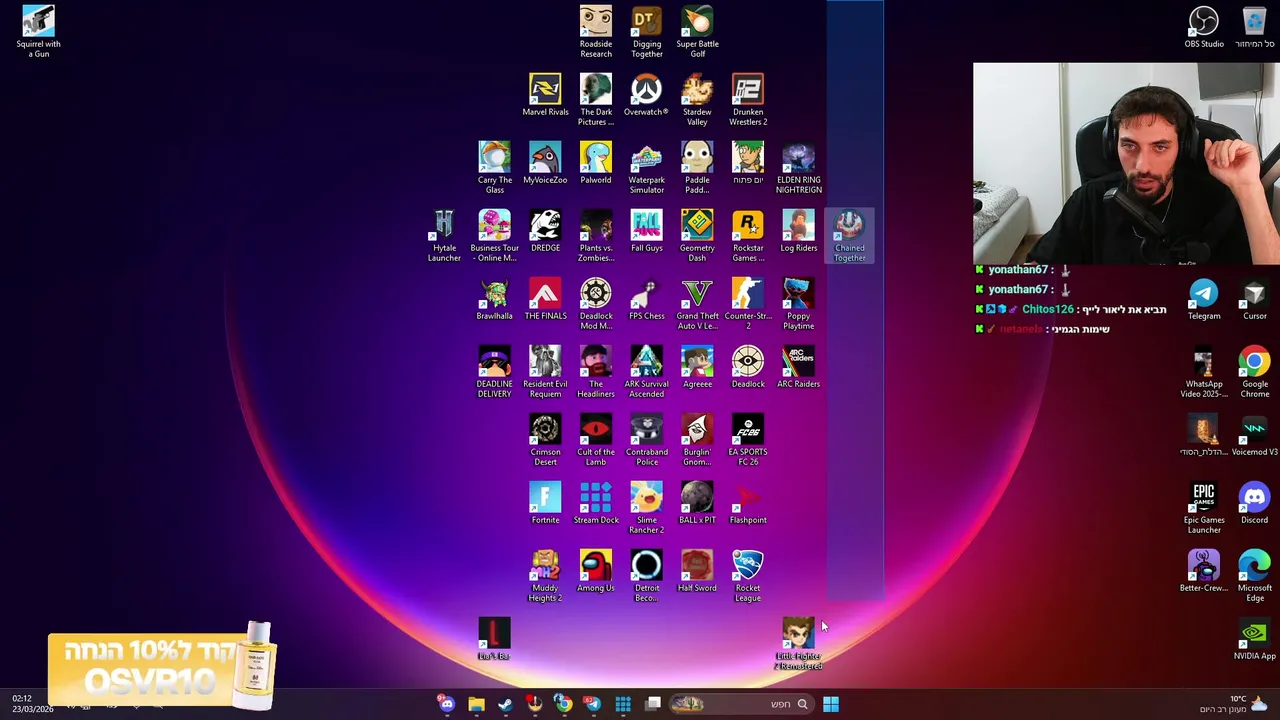Viewport: 1280px width, 720px height.
Task: Open the Little Fighter 2 Remastered icon
Action: [x=798, y=644]
